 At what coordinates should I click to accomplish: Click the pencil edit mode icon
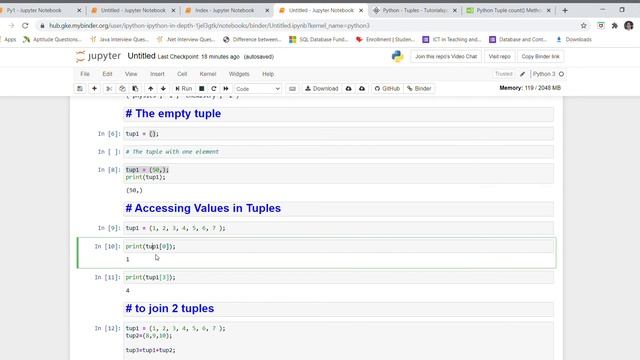click(522, 74)
